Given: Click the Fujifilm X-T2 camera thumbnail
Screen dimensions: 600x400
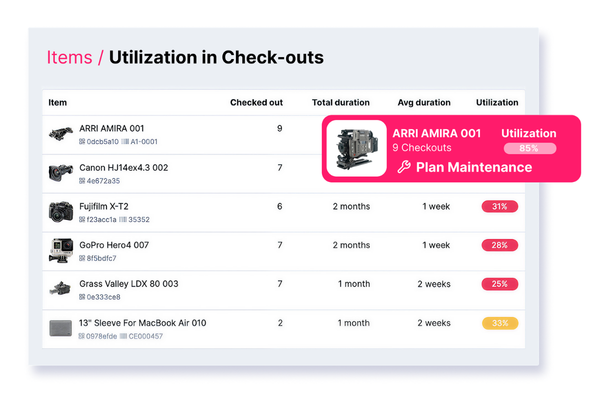Looking at the screenshot, I should coord(61,212).
